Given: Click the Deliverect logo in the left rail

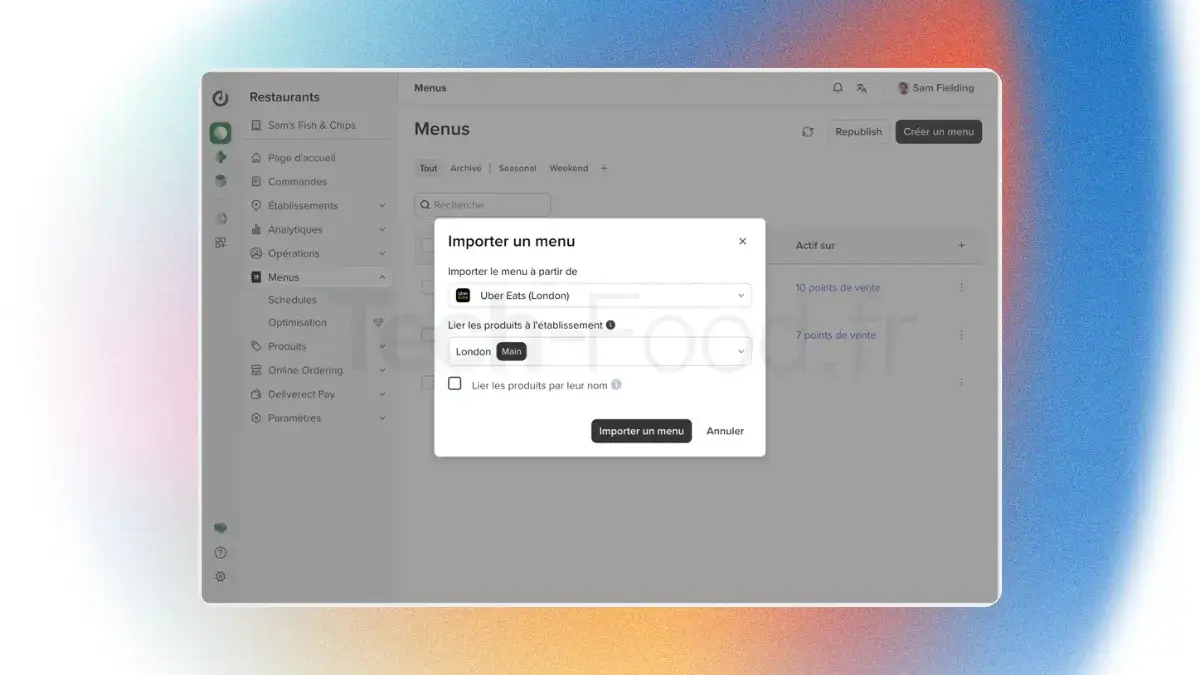Looking at the screenshot, I should [221, 98].
